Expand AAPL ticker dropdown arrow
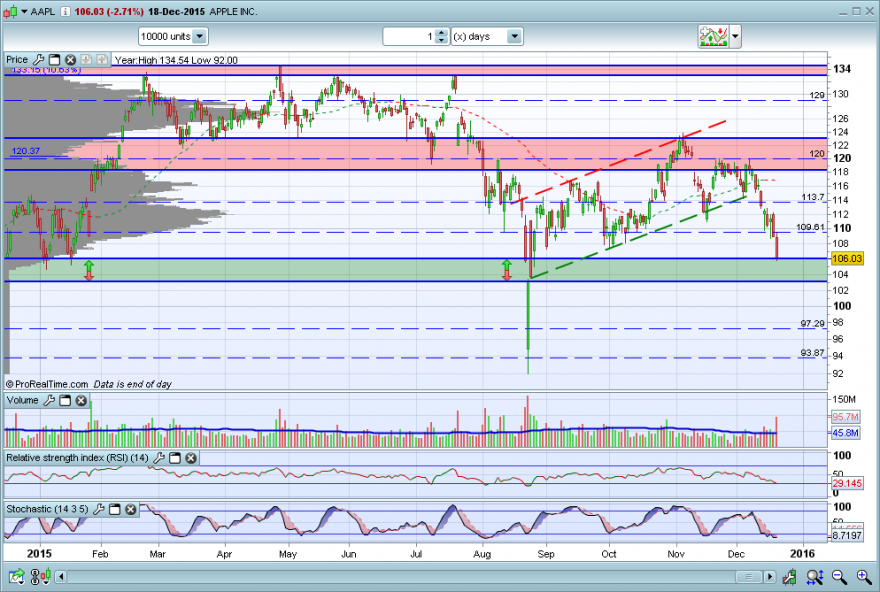880x592 pixels. coord(24,11)
